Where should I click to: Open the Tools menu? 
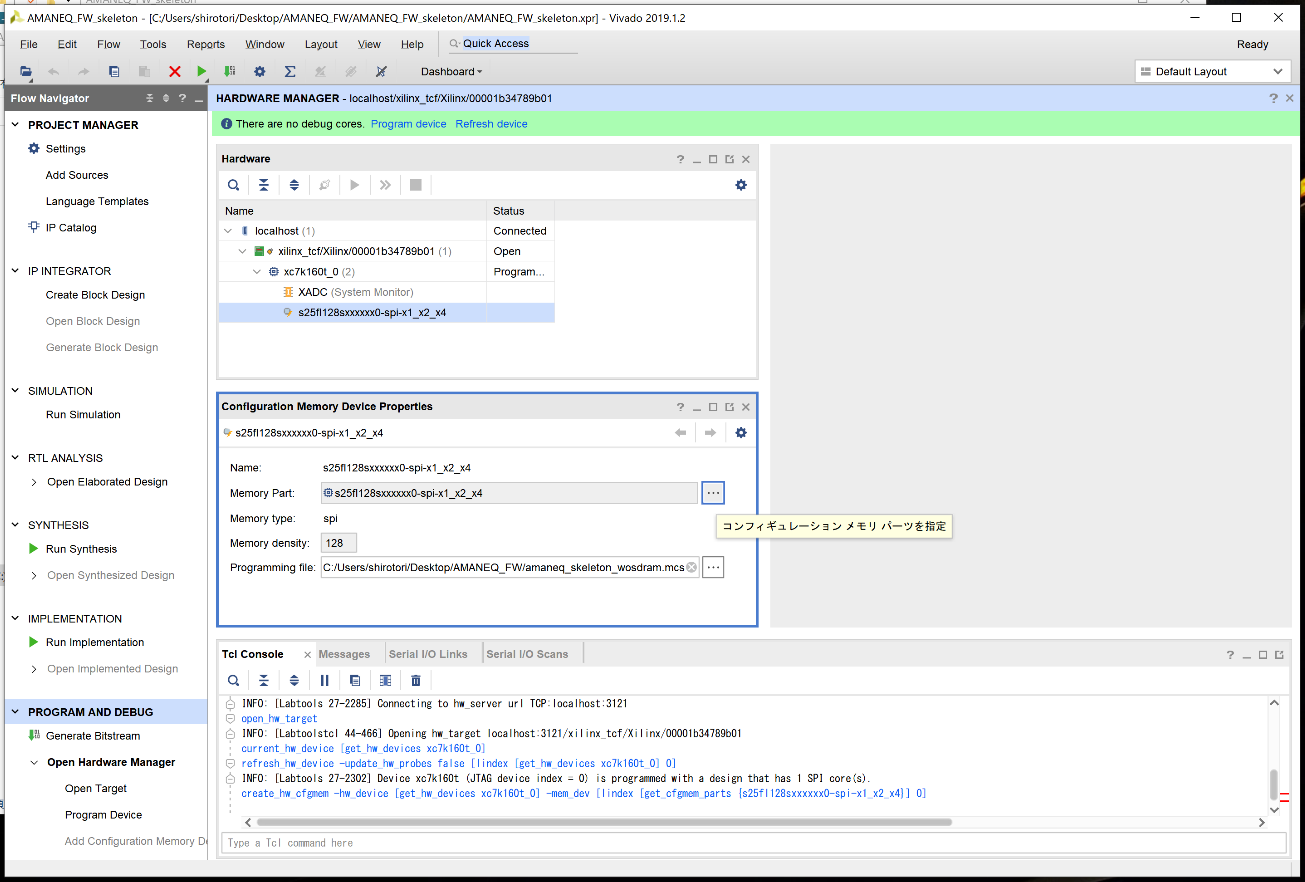click(153, 44)
